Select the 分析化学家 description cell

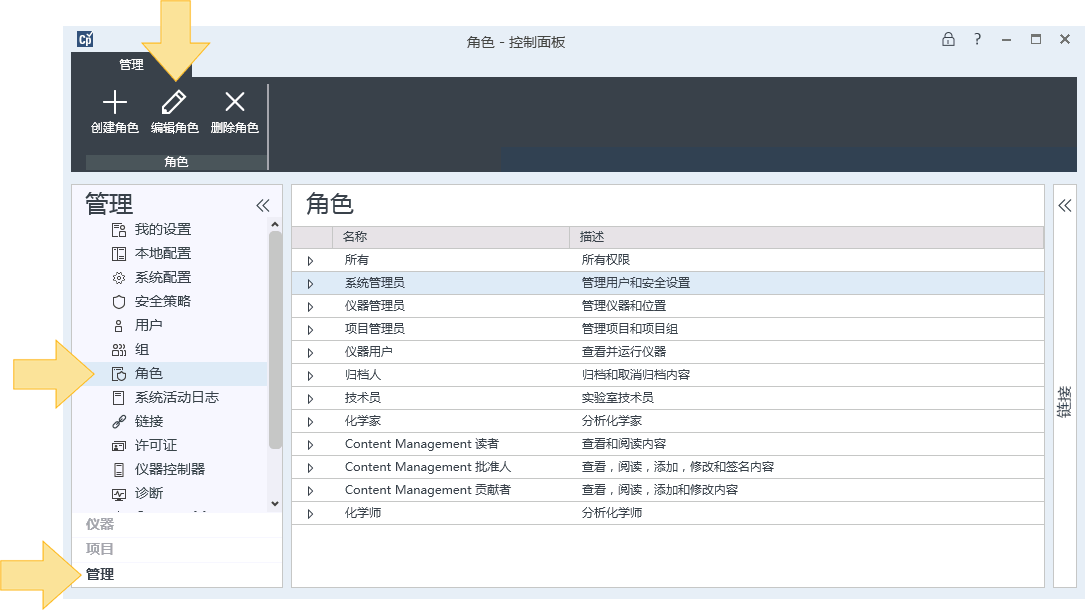pyautogui.click(x=612, y=420)
